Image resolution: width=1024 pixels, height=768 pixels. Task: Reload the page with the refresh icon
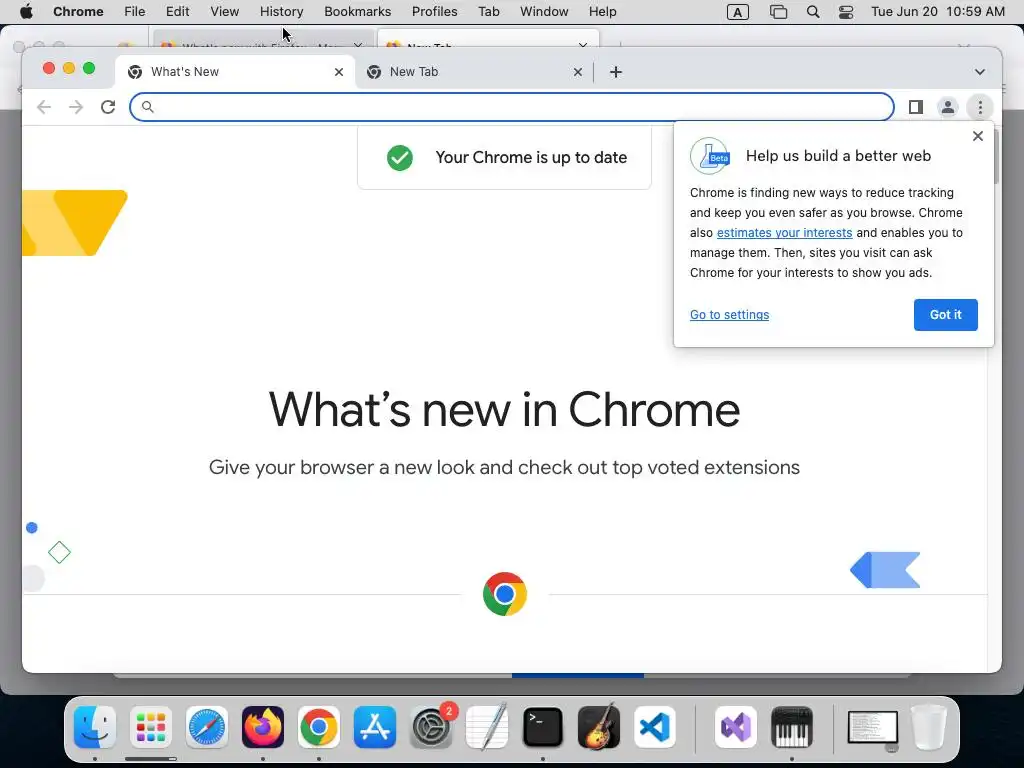tap(108, 107)
